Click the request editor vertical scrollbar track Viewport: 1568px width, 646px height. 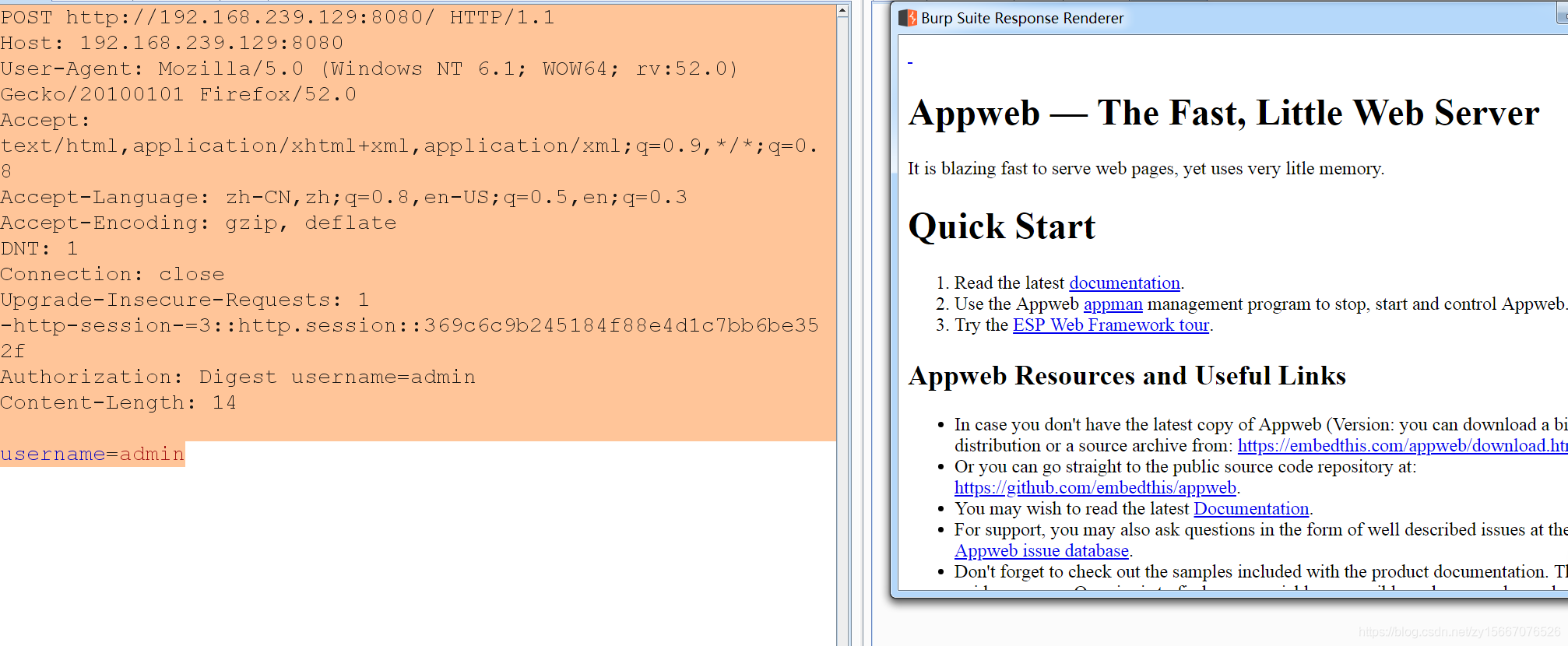coord(842,331)
